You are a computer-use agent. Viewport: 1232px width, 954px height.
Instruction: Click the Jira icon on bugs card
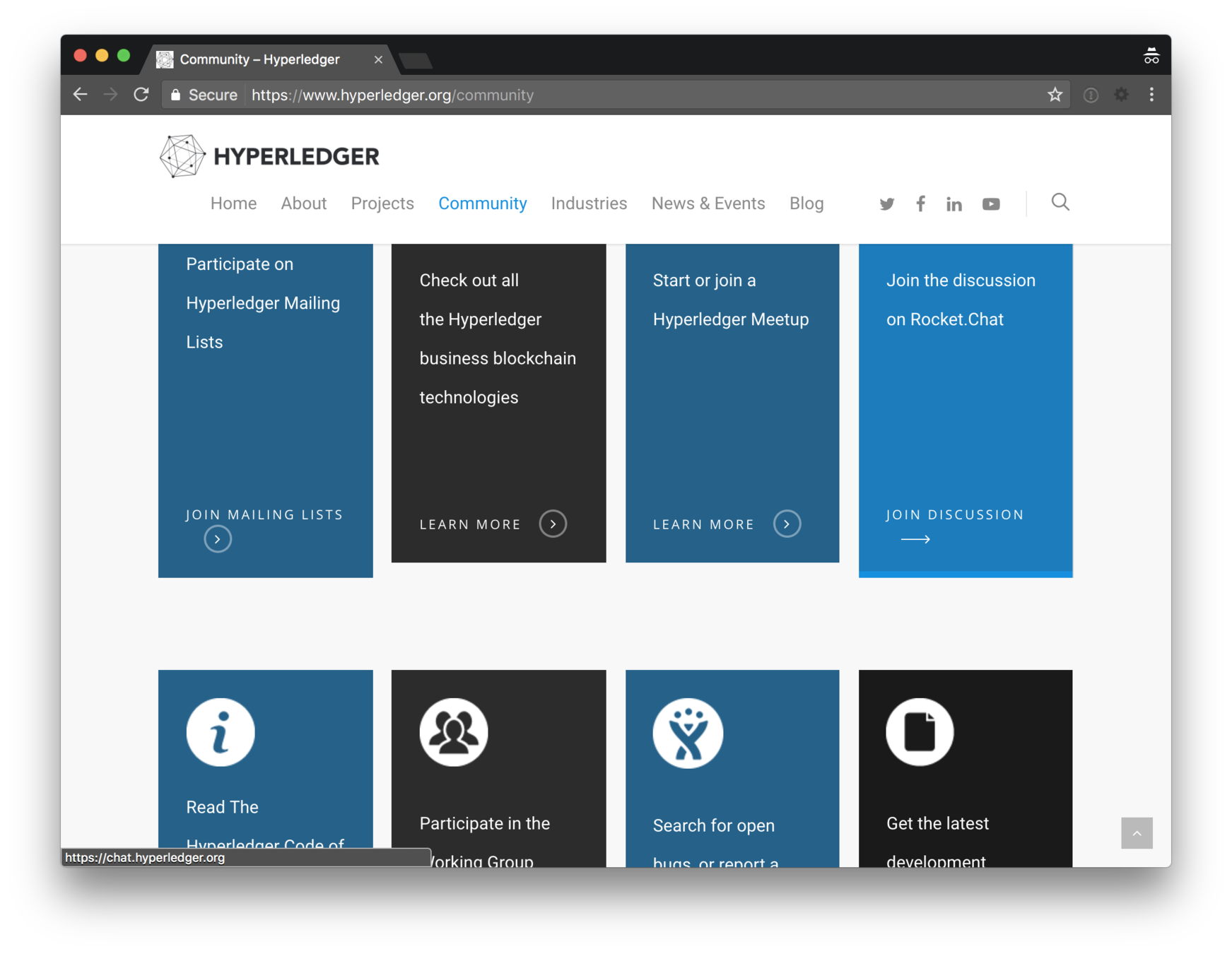[x=688, y=733]
